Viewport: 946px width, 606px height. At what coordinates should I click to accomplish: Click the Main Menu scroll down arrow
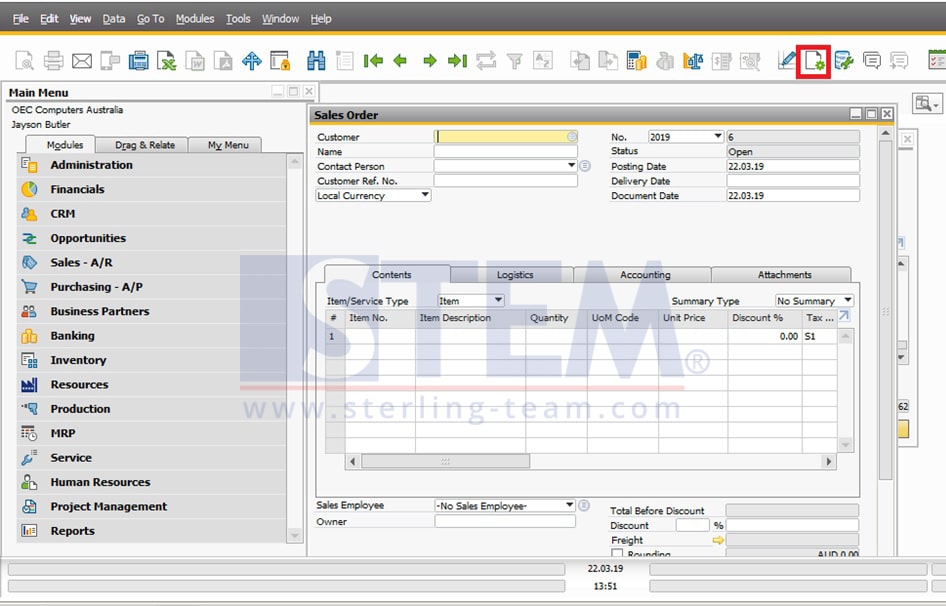click(294, 535)
